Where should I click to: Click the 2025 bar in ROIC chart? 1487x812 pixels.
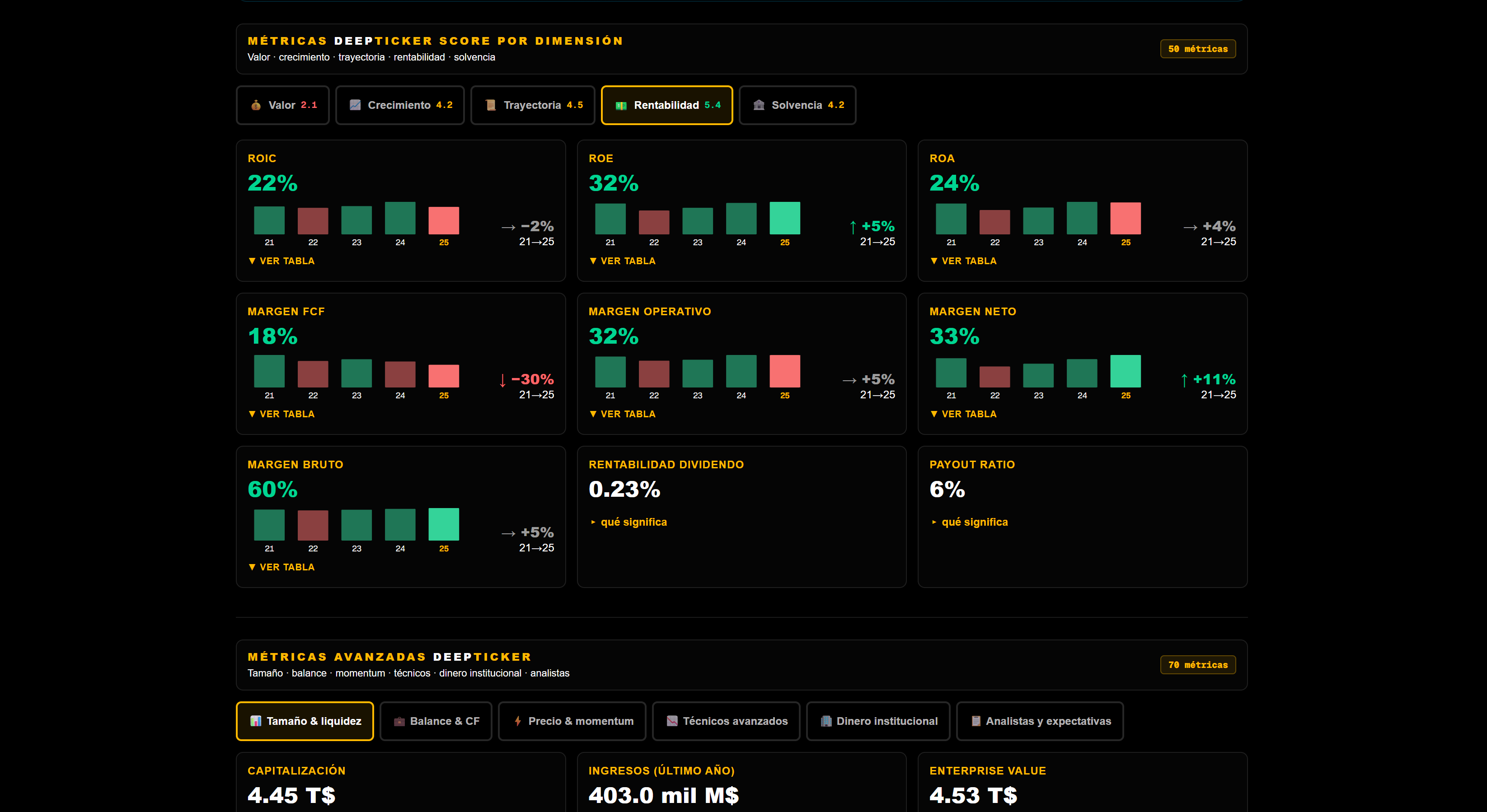coord(444,220)
